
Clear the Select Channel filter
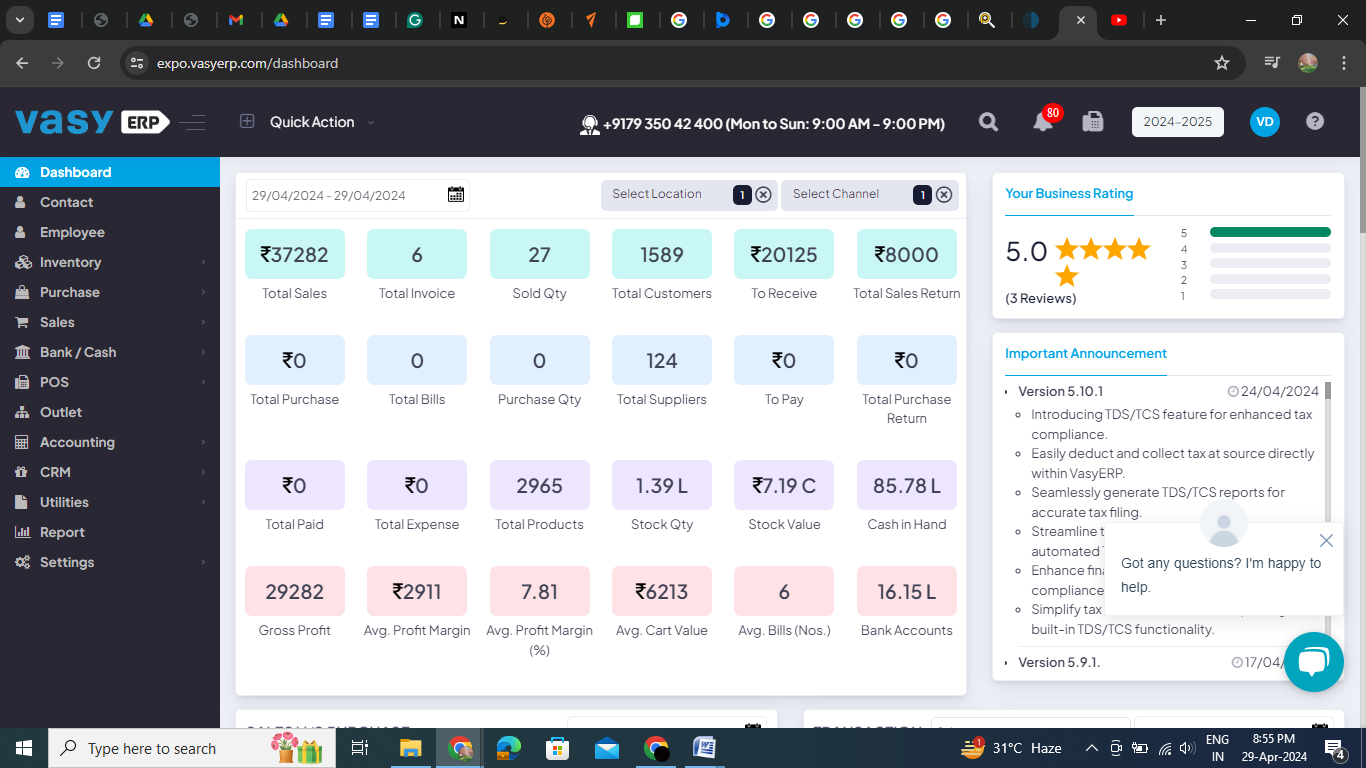944,195
